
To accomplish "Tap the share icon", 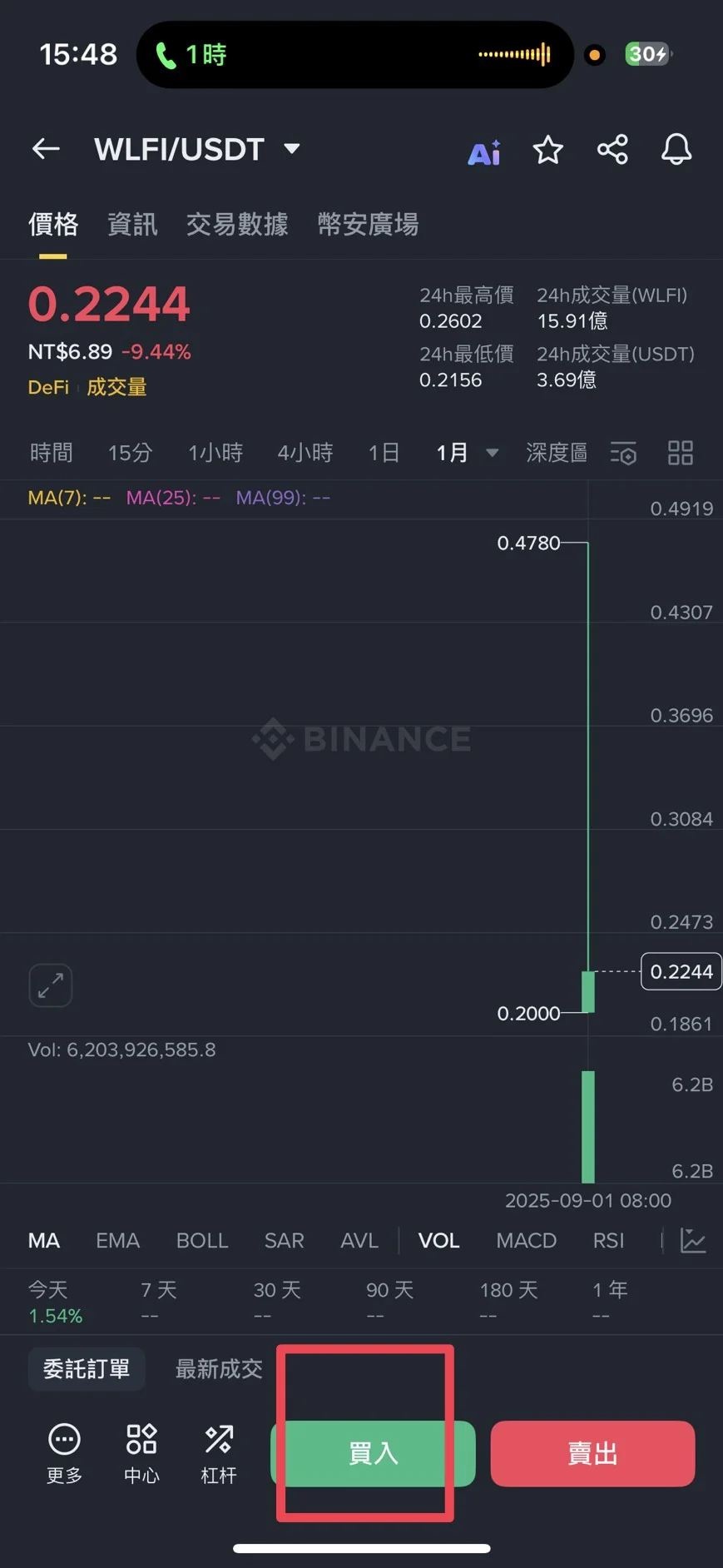I will point(612,150).
